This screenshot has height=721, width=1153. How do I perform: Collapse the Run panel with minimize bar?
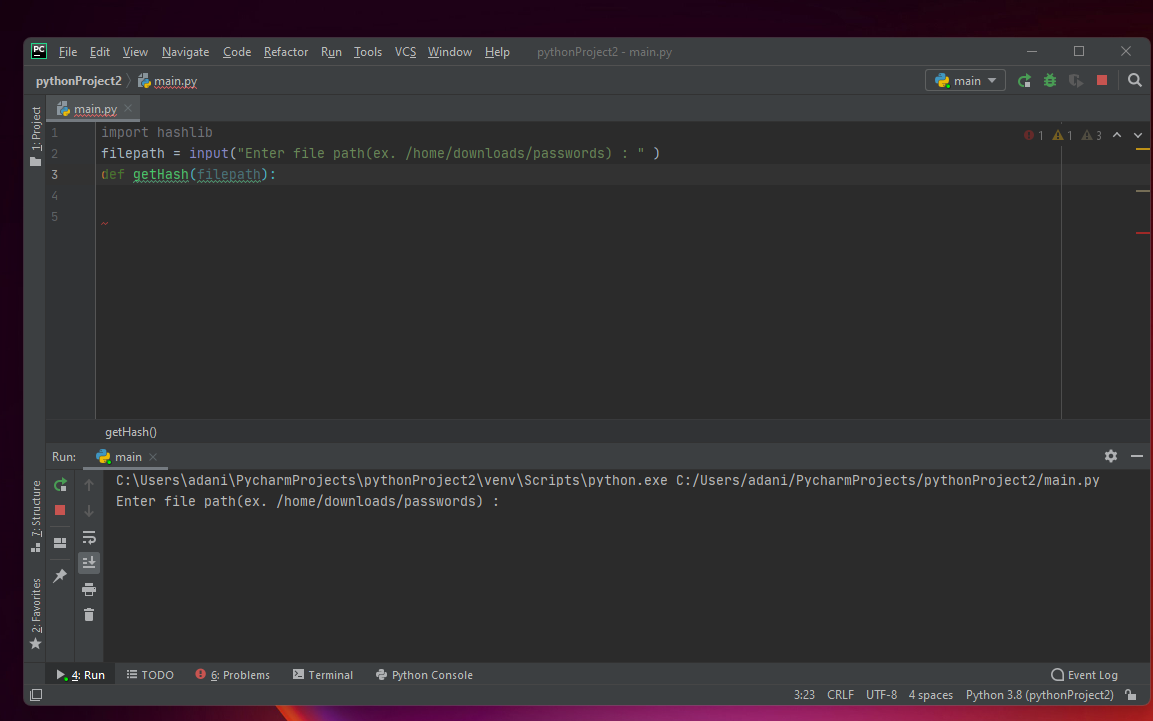[x=1137, y=456]
